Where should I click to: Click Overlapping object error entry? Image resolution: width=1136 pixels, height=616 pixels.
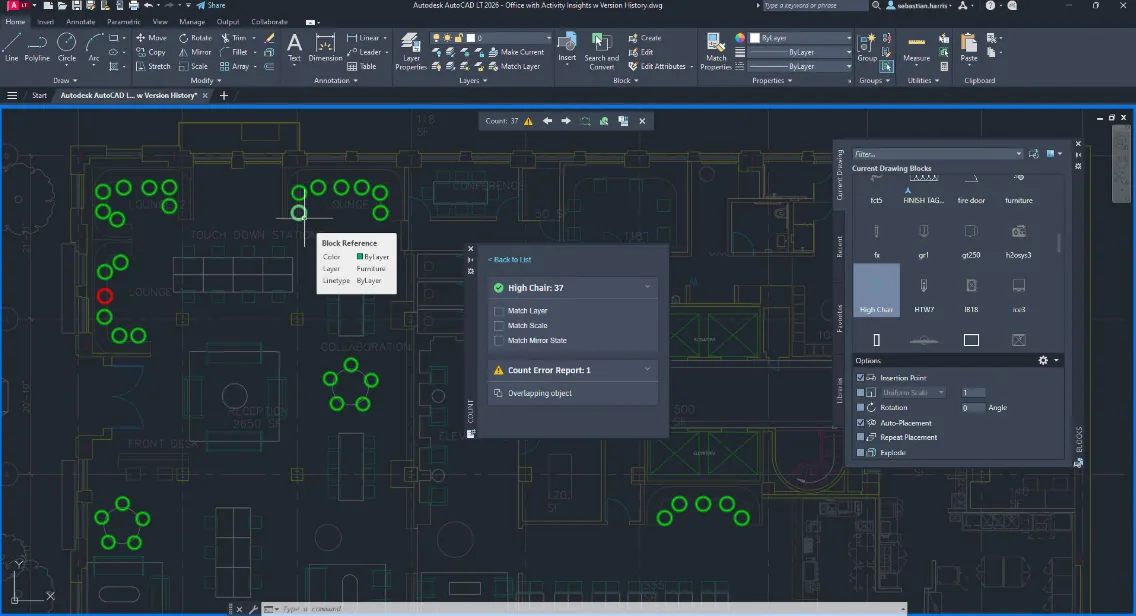click(x=540, y=393)
